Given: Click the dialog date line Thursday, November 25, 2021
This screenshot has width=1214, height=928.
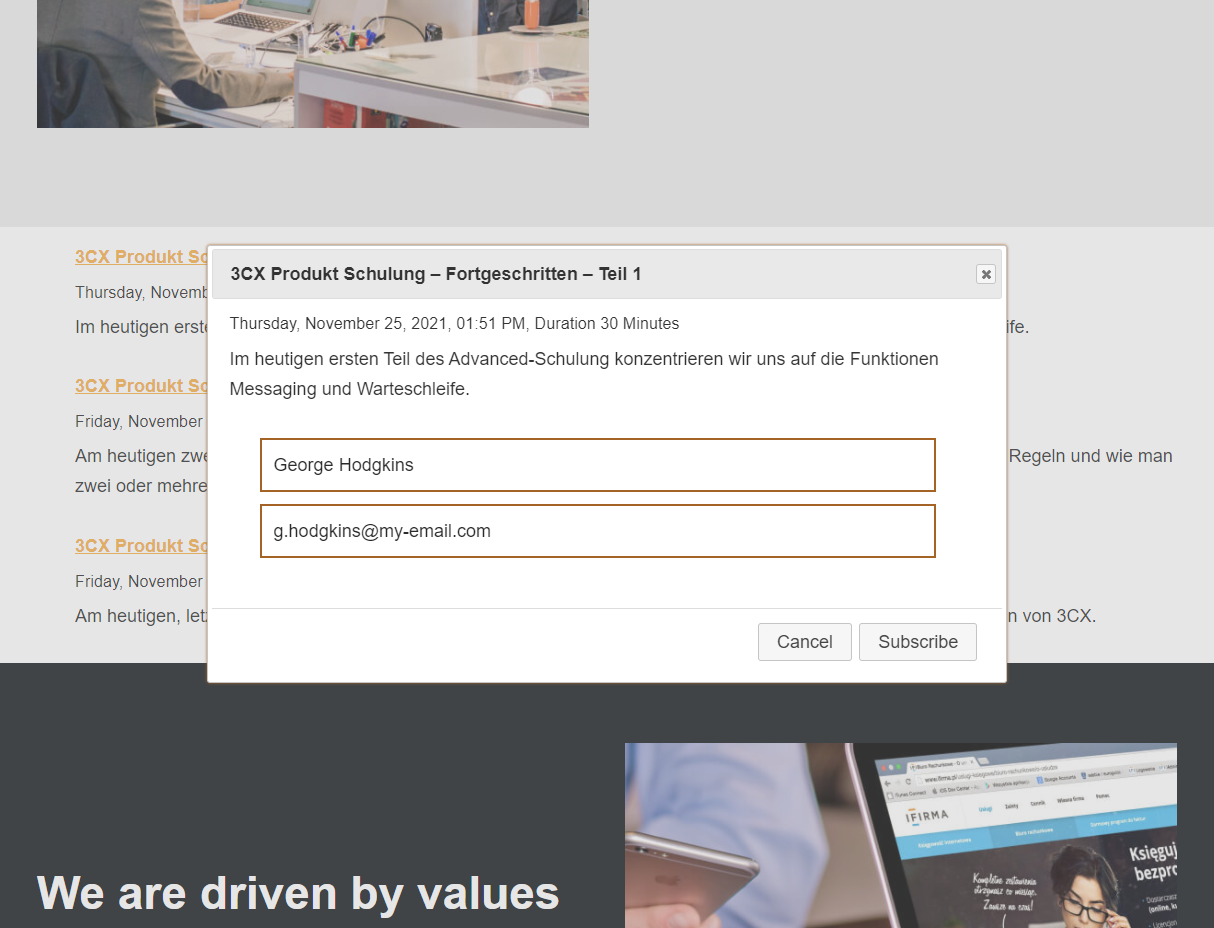Looking at the screenshot, I should point(454,323).
